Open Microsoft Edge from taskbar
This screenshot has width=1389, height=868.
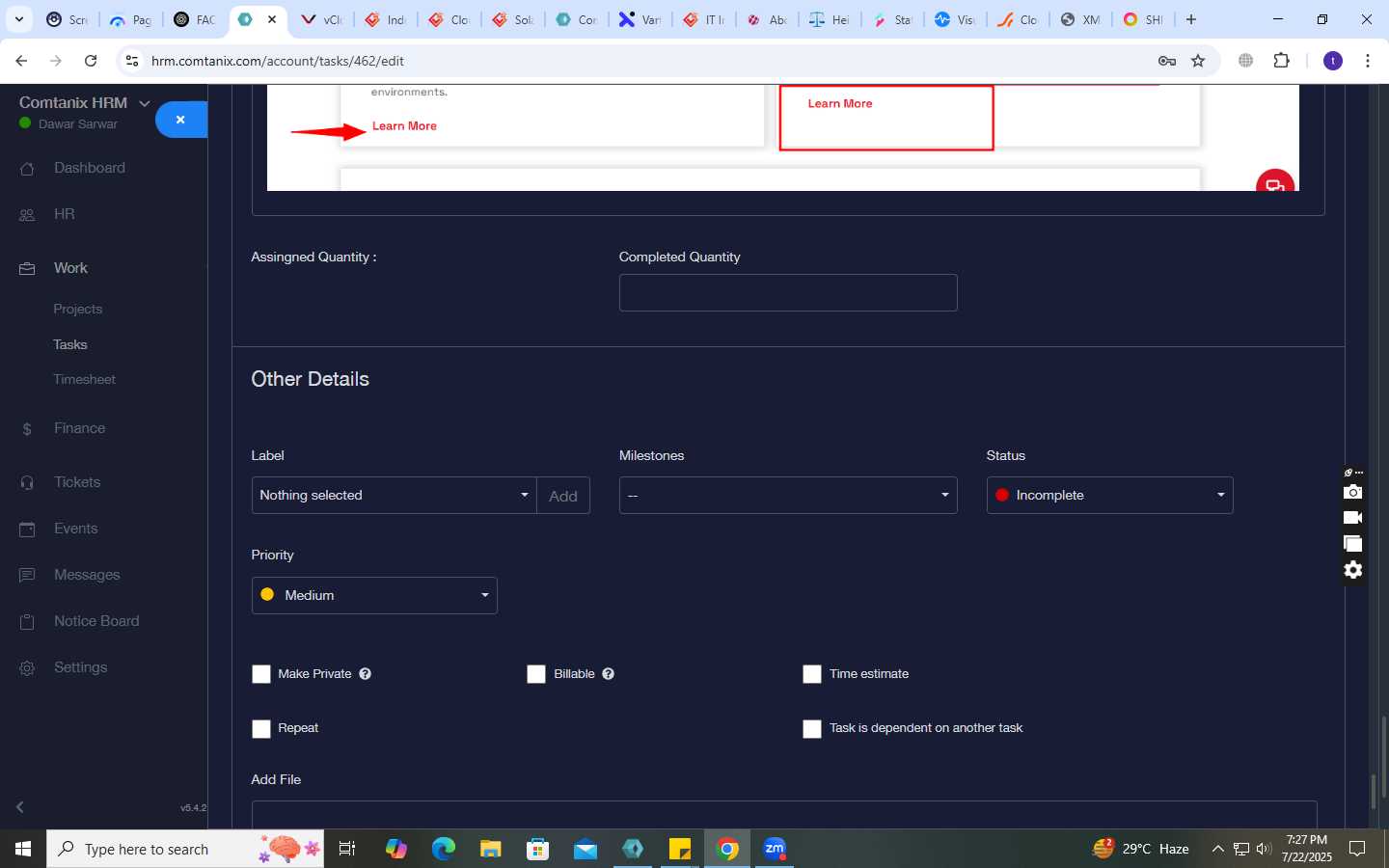pos(444,849)
